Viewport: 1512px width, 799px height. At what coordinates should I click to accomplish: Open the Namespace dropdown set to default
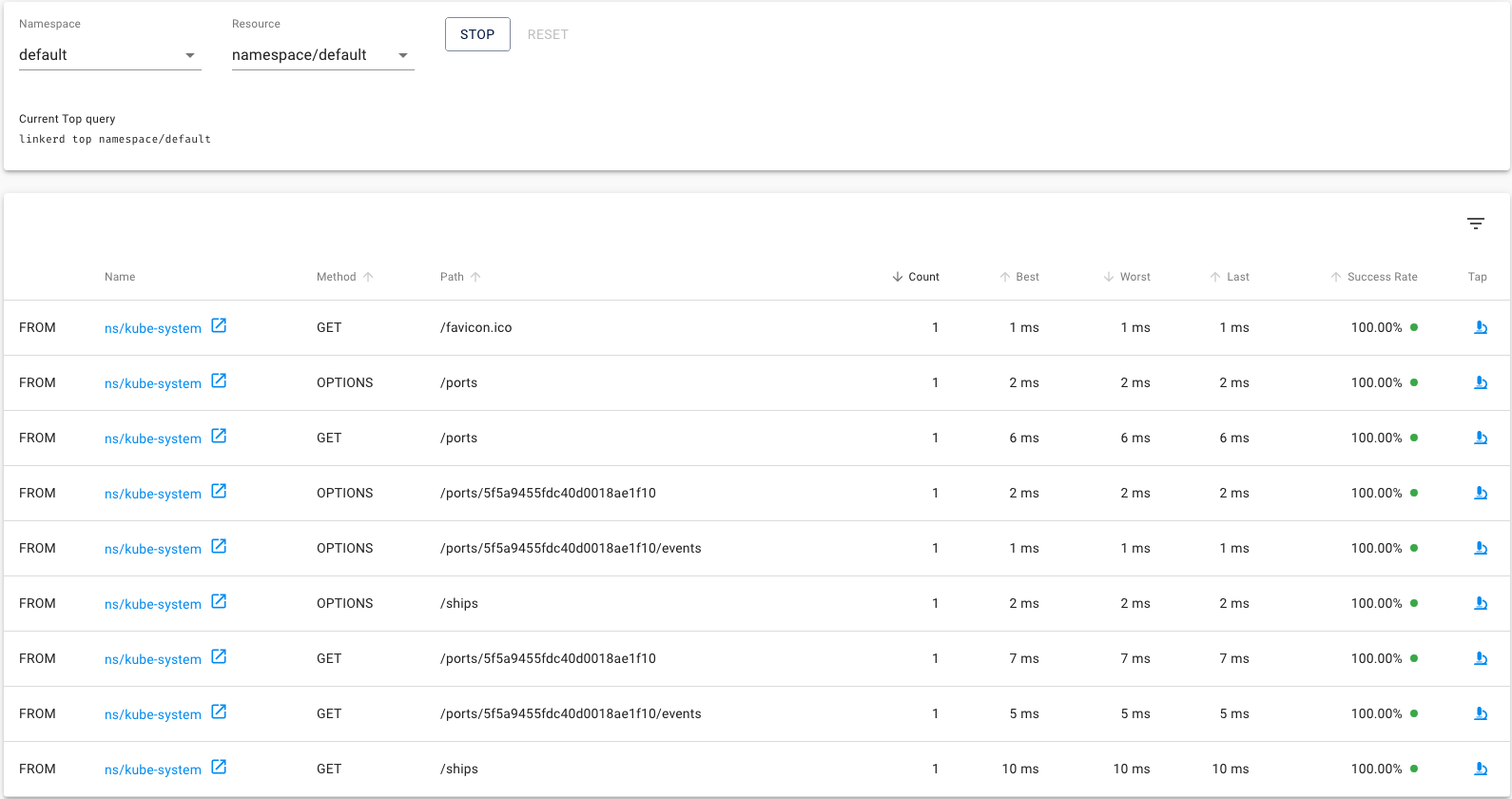pyautogui.click(x=110, y=55)
